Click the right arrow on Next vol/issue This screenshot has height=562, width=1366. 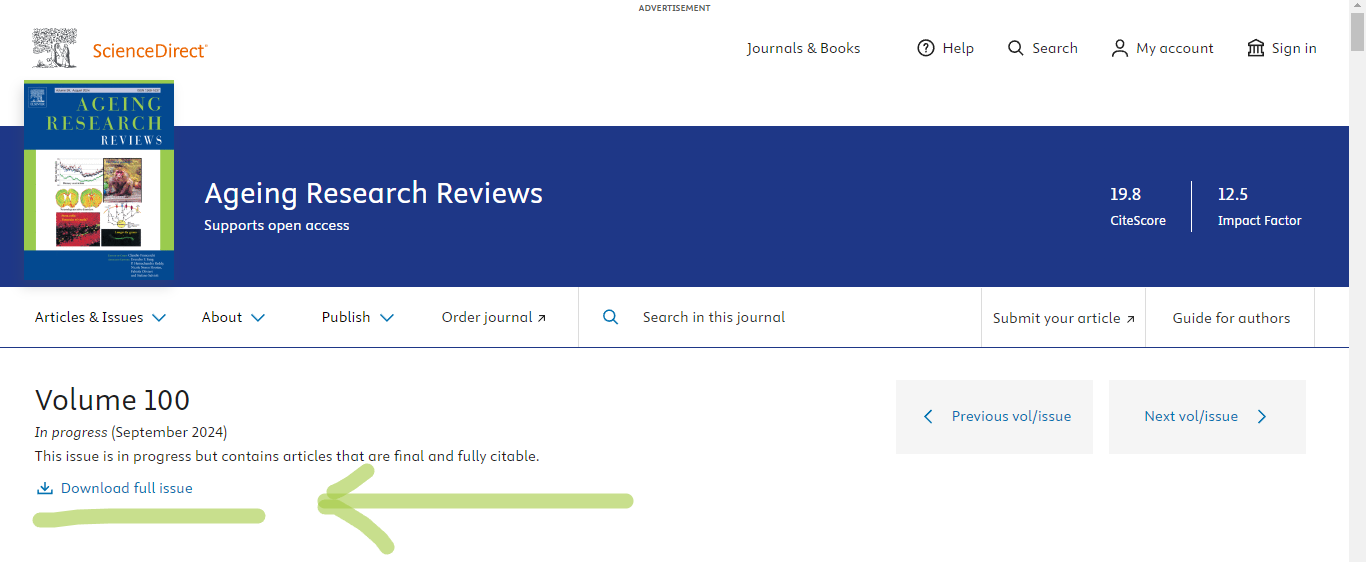pos(1262,416)
